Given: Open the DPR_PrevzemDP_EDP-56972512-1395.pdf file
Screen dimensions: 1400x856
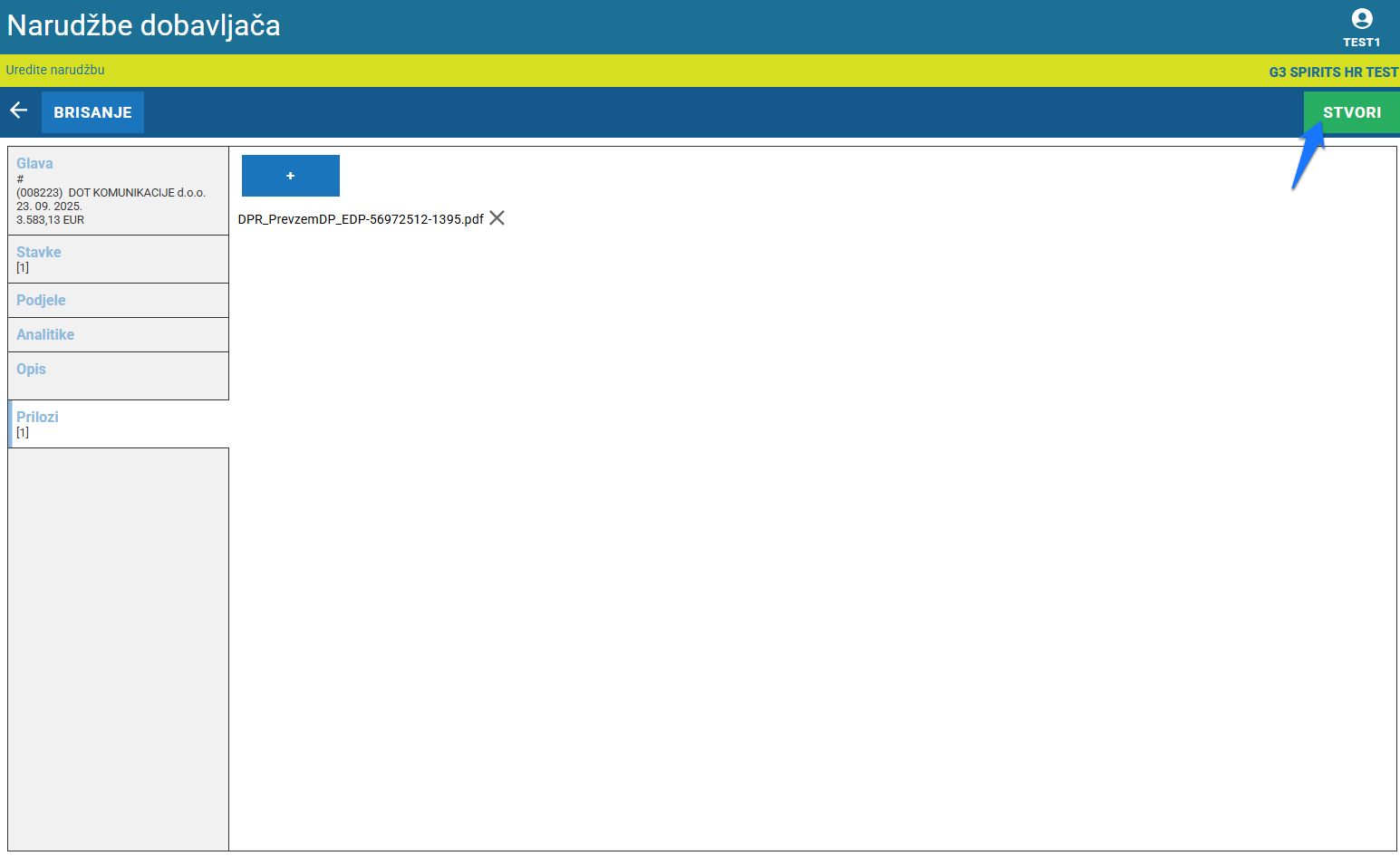Looking at the screenshot, I should [360, 219].
